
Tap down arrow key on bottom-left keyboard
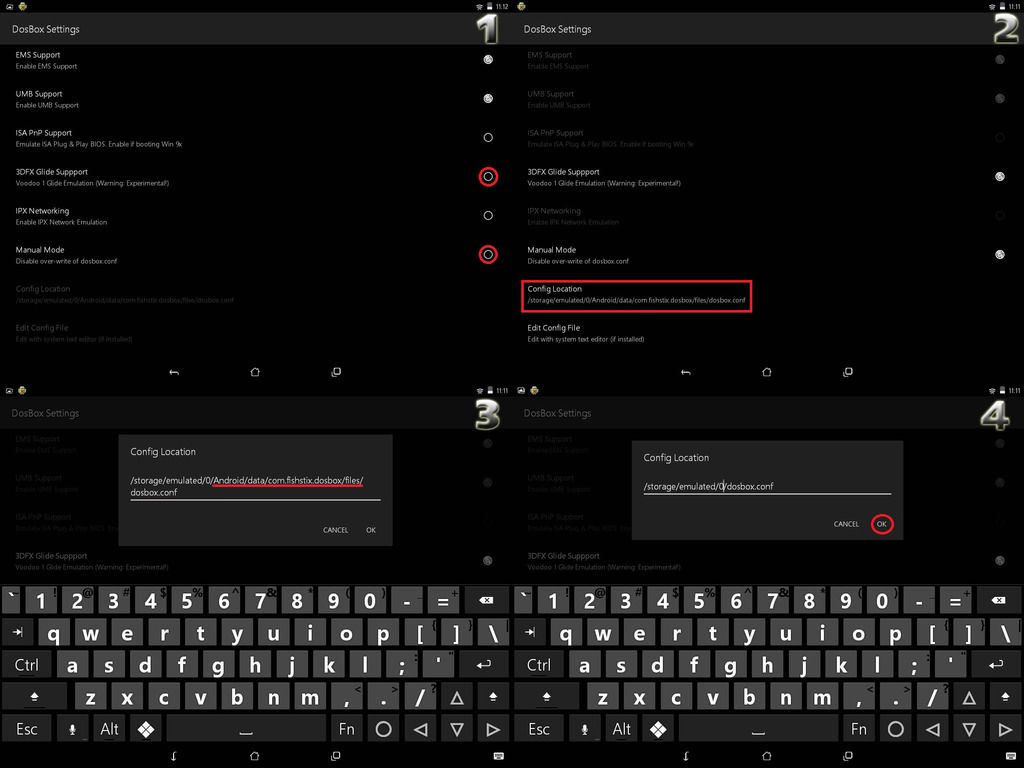click(x=457, y=729)
